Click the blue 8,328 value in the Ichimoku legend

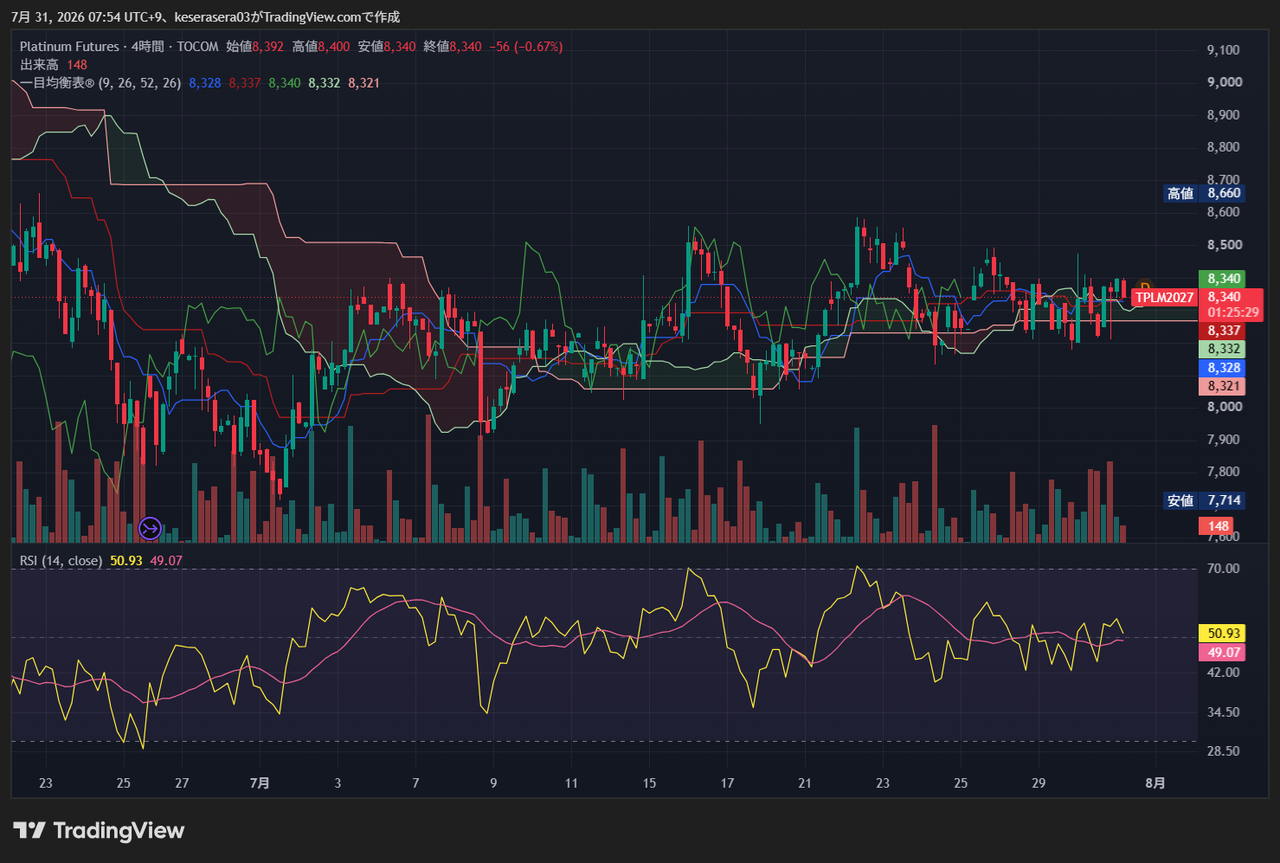(x=205, y=83)
